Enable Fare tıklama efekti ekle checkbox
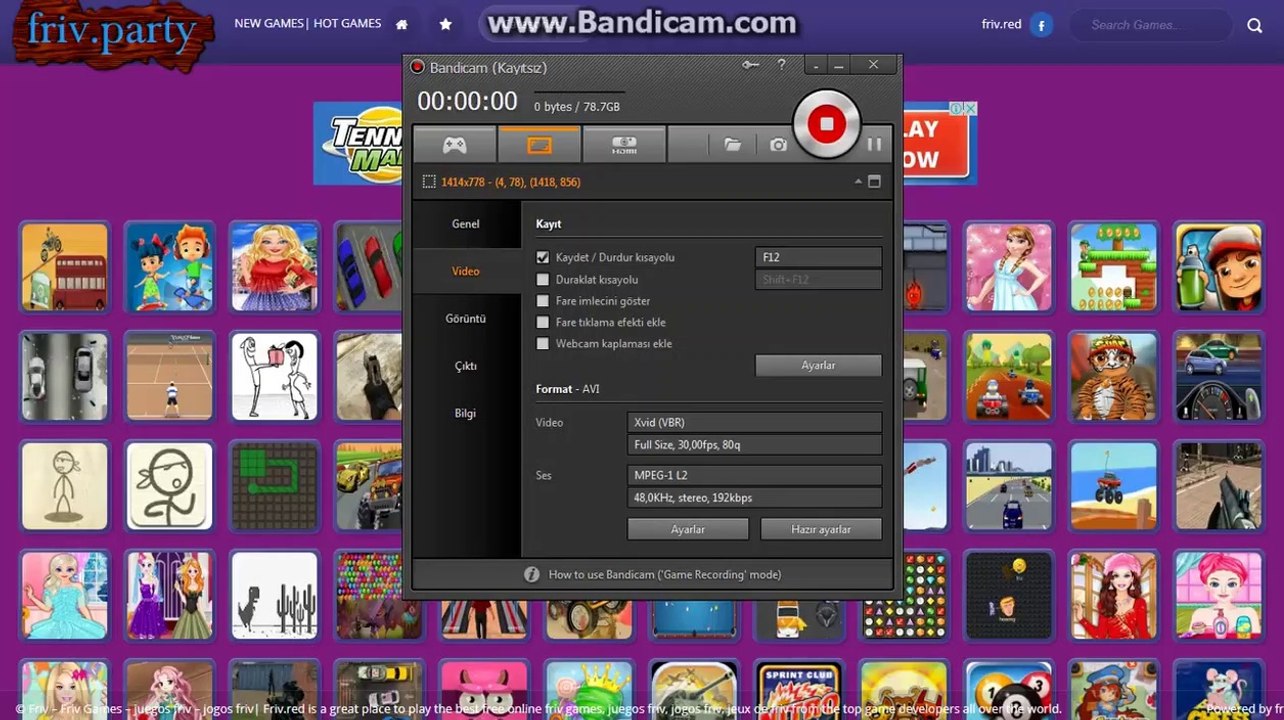Image resolution: width=1284 pixels, height=720 pixels. pyautogui.click(x=543, y=323)
